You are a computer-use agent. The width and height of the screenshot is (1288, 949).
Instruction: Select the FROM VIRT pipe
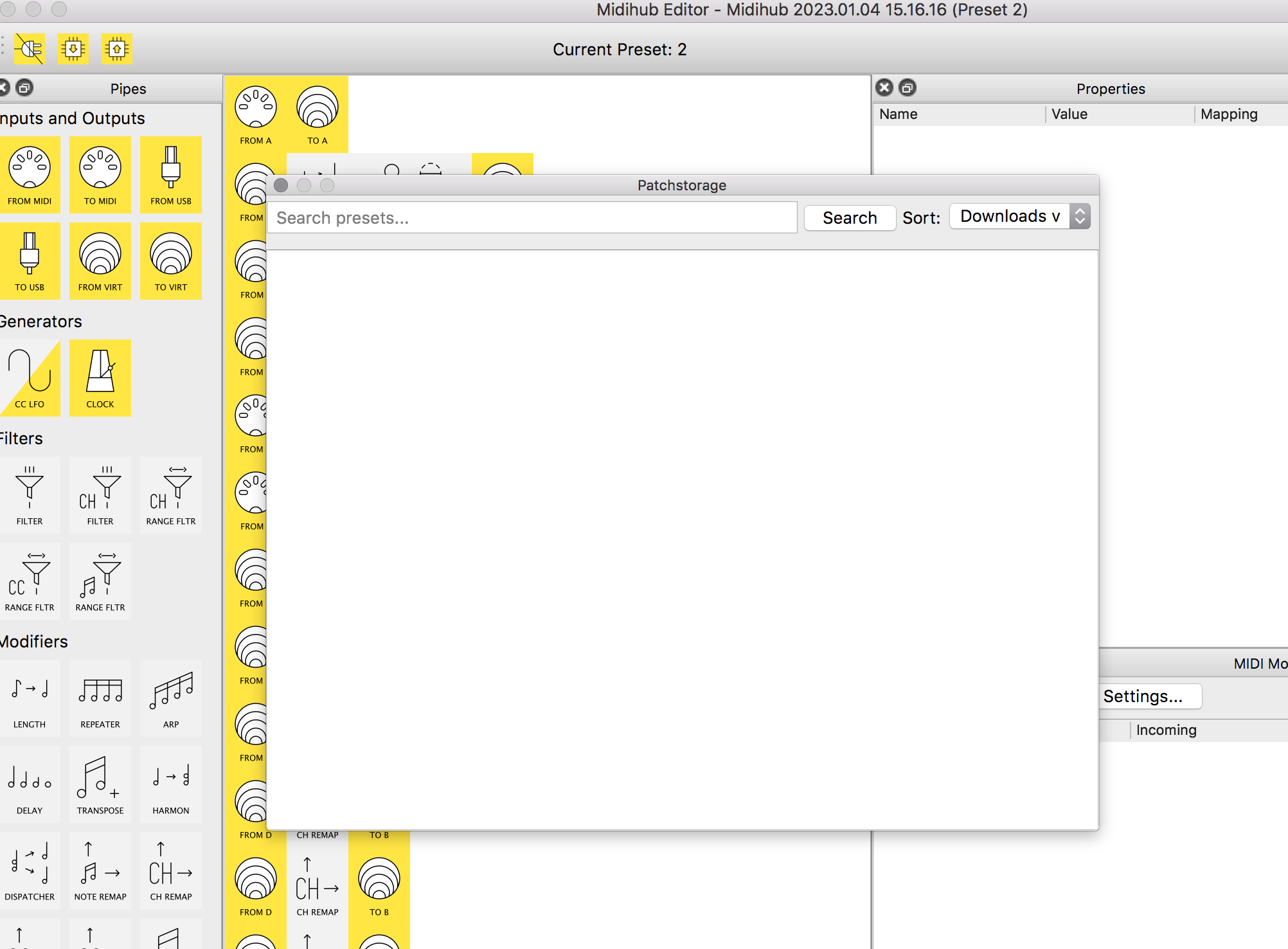coord(100,260)
